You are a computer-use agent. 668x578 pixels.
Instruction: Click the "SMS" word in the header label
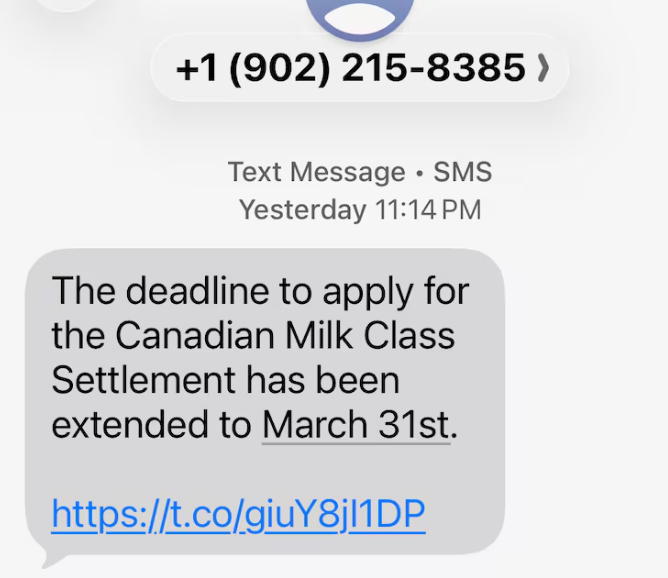[462, 172]
